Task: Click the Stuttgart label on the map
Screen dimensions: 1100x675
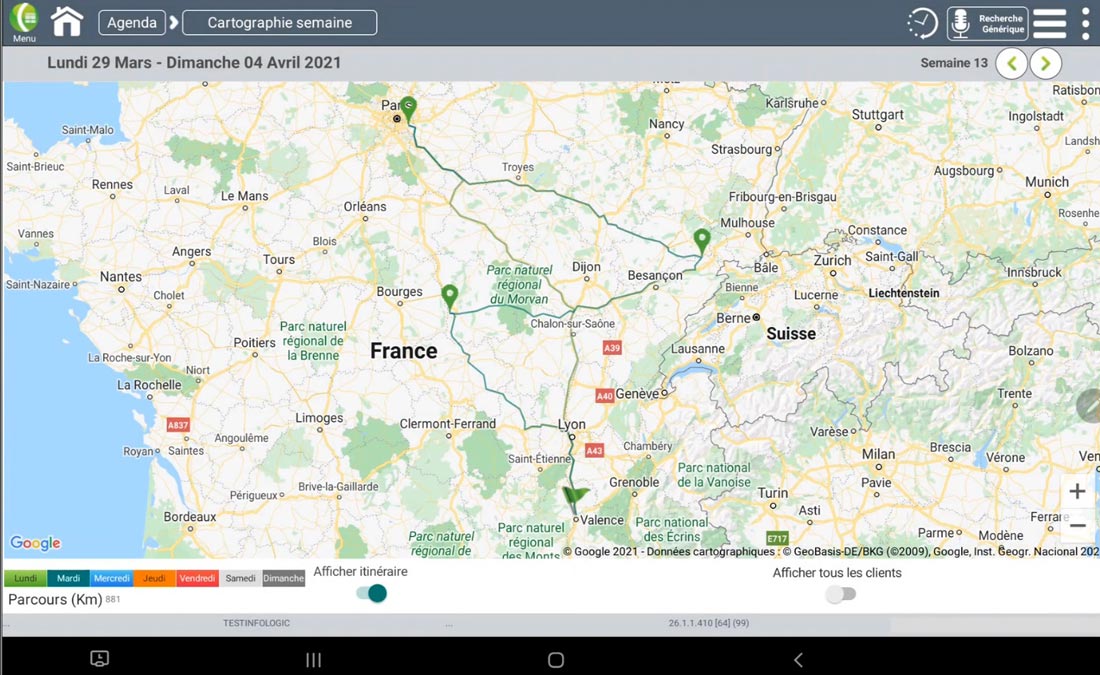Action: pyautogui.click(x=878, y=114)
